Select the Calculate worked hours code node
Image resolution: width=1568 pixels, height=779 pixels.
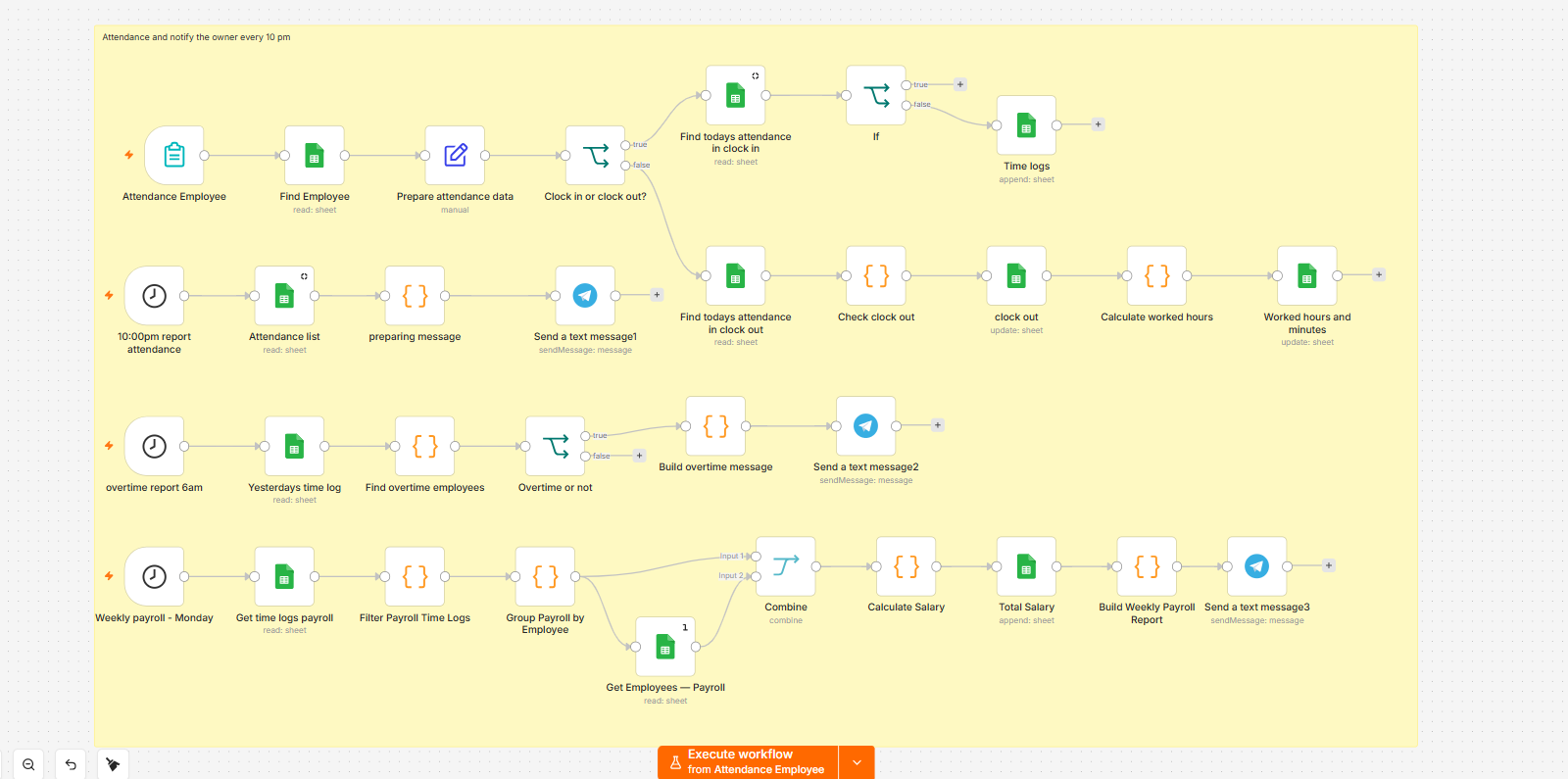click(x=1156, y=275)
